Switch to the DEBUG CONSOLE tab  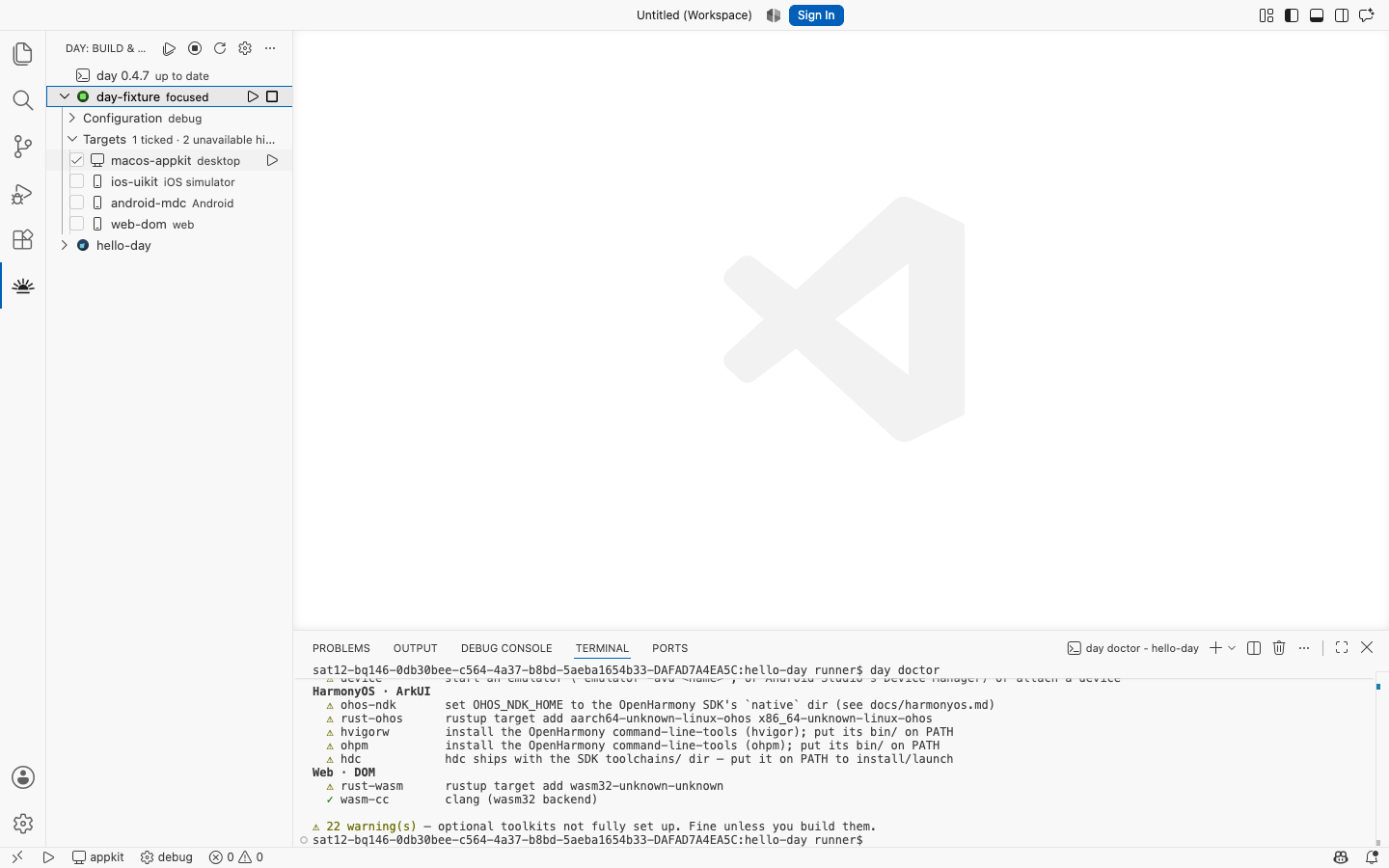coord(506,648)
